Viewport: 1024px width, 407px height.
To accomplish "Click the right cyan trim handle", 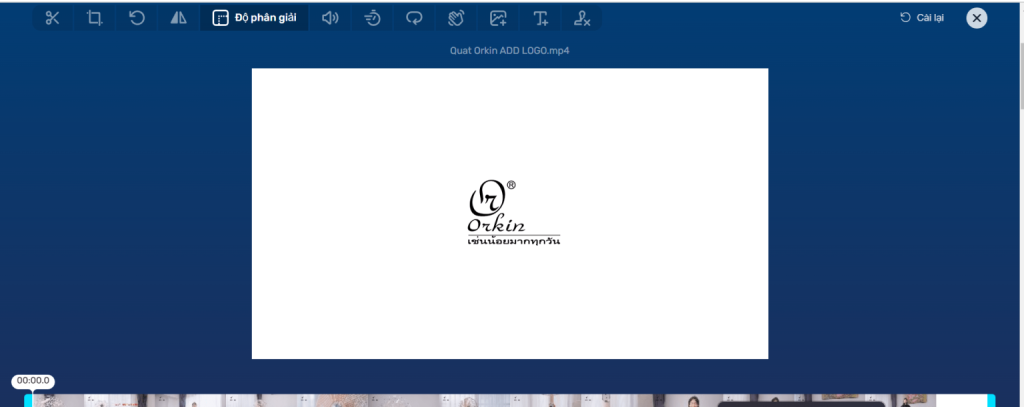I will (x=991, y=401).
